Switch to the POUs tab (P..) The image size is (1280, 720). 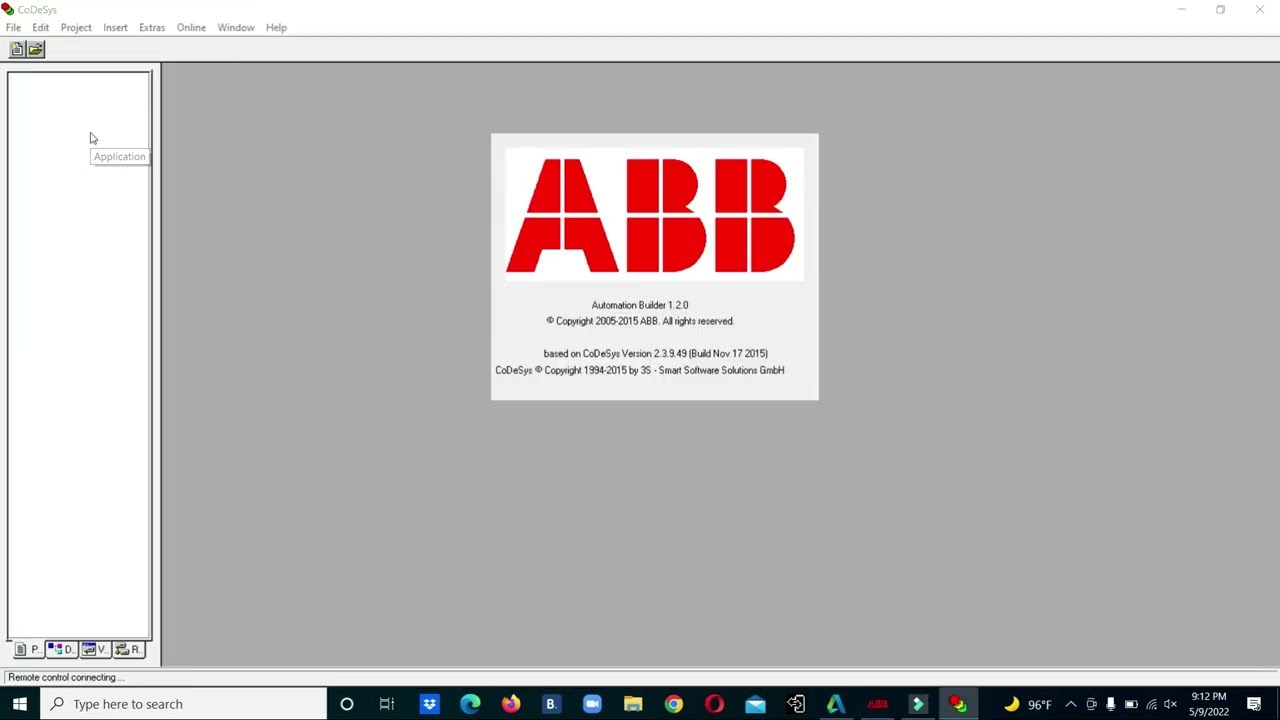pyautogui.click(x=27, y=650)
